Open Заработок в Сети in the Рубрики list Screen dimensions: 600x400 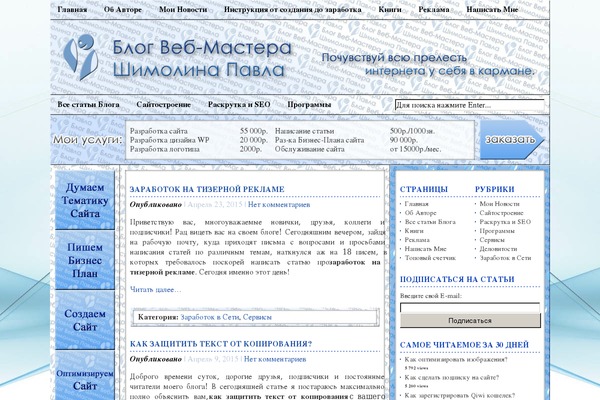(505, 258)
